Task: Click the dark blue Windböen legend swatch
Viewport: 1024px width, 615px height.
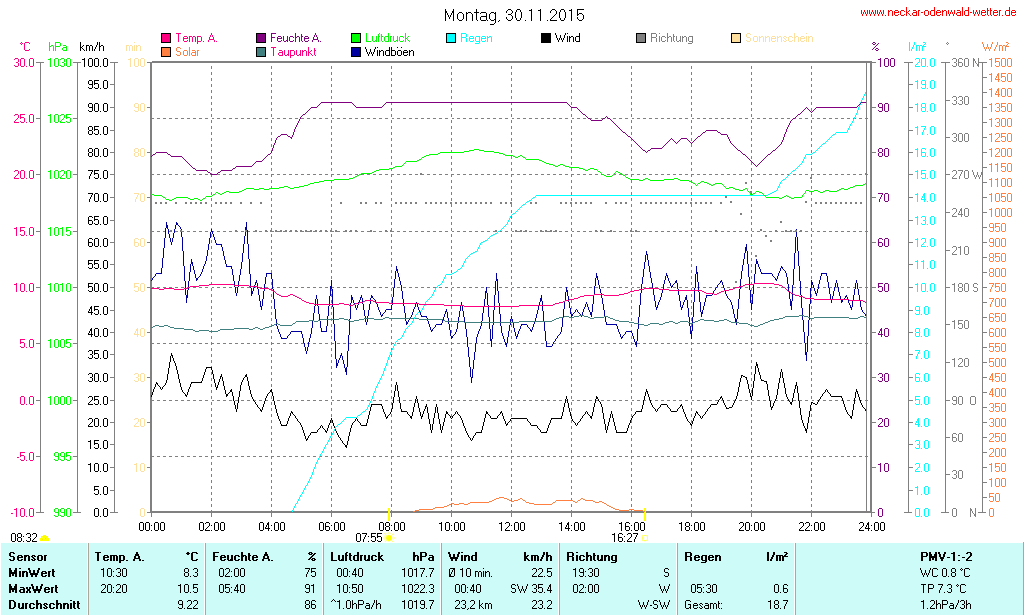Action: pyautogui.click(x=357, y=51)
